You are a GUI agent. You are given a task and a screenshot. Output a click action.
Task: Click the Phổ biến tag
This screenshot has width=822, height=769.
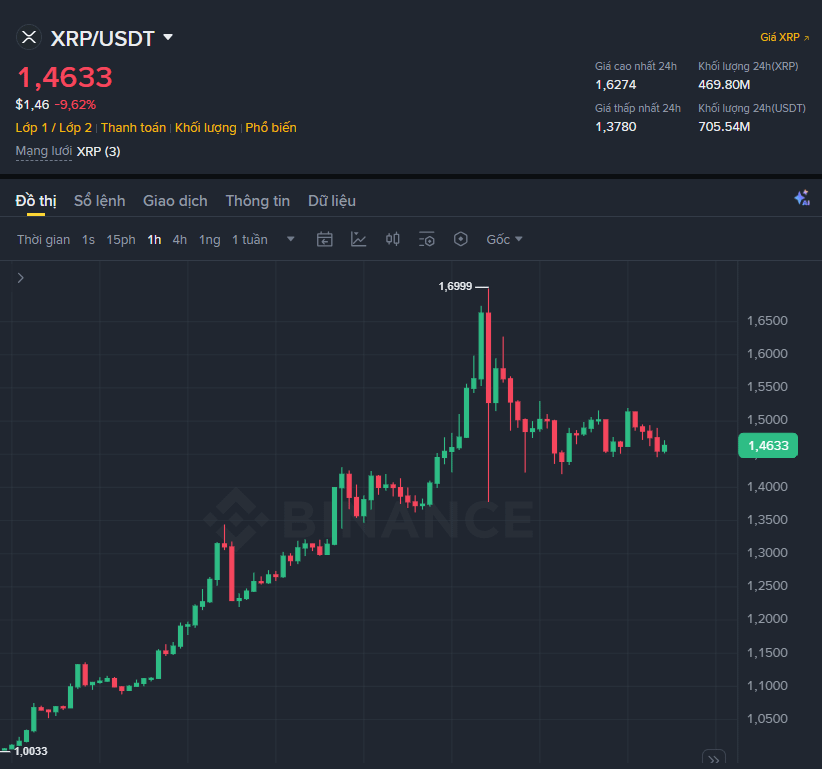pos(271,128)
